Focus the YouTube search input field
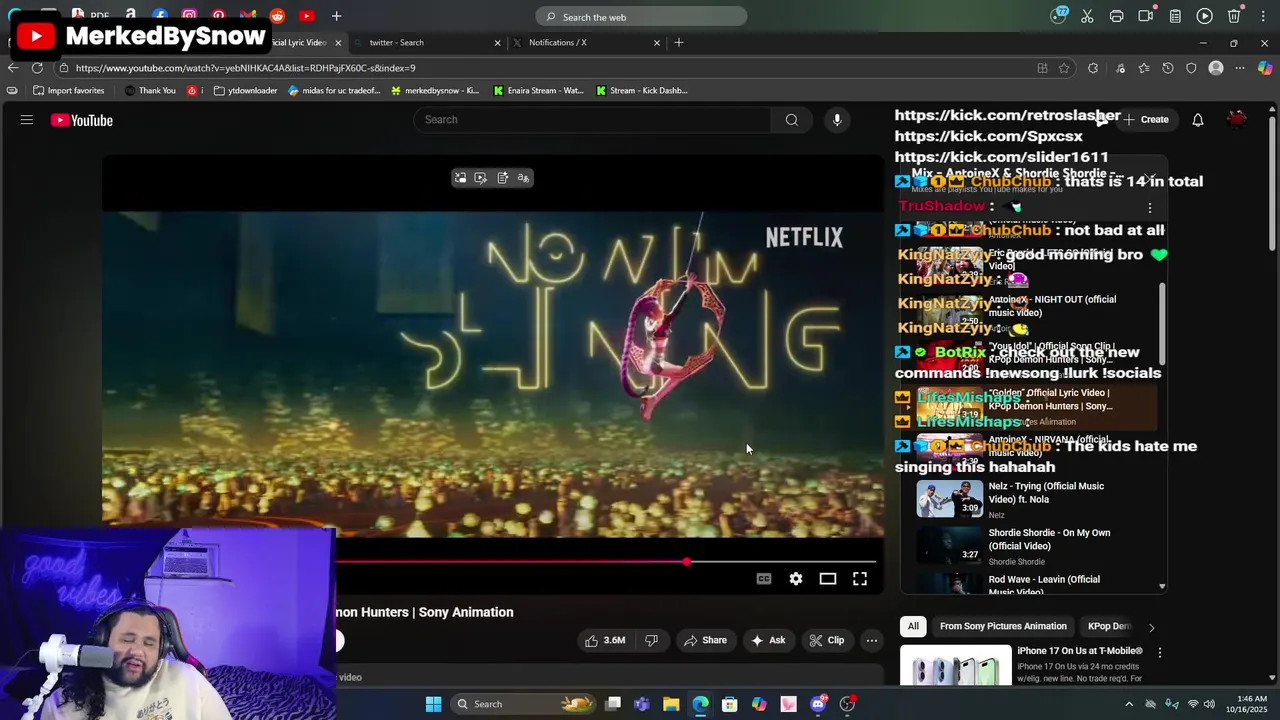Screen dimensions: 1280x720 click(592, 120)
